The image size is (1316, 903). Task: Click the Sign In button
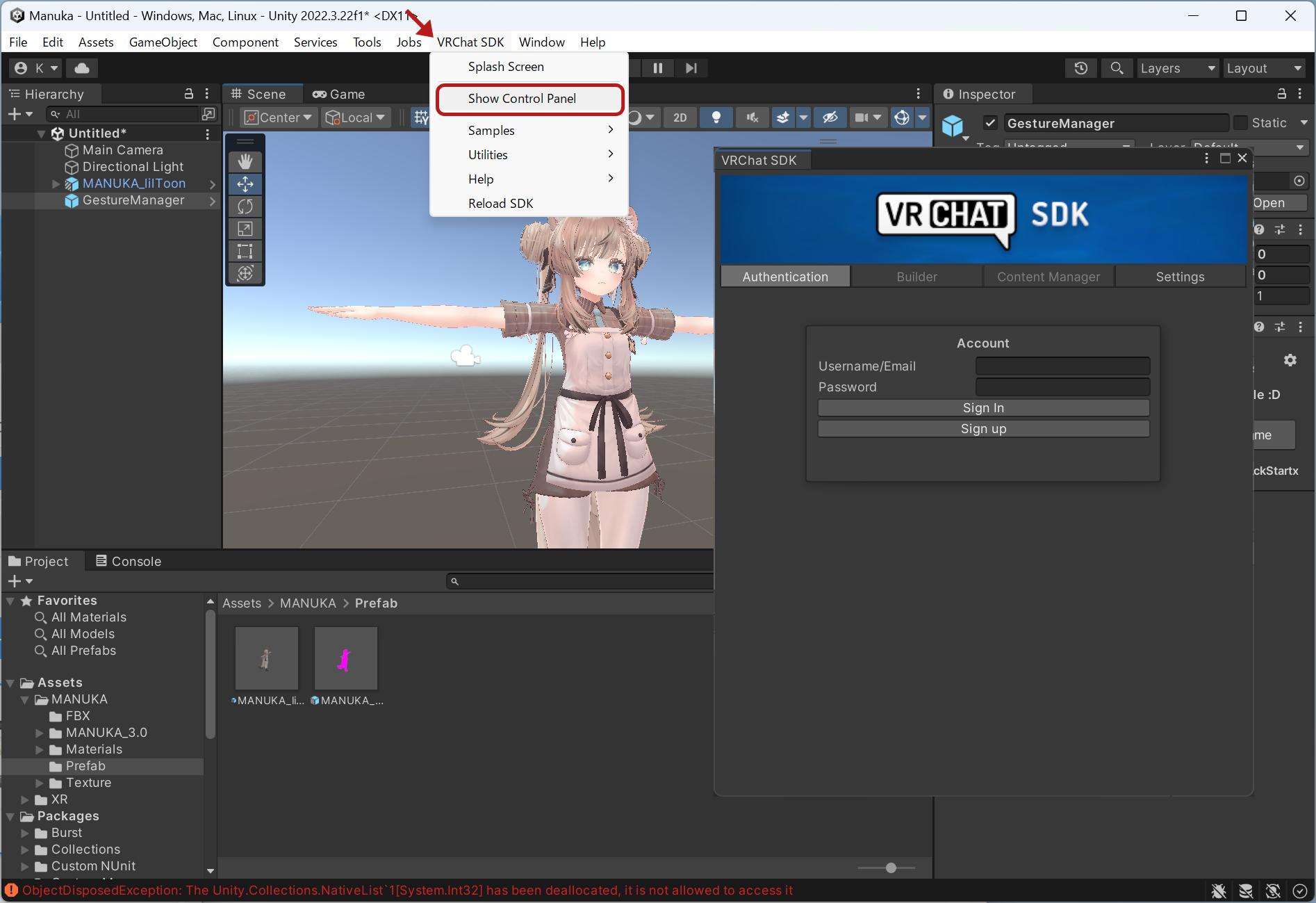point(983,408)
